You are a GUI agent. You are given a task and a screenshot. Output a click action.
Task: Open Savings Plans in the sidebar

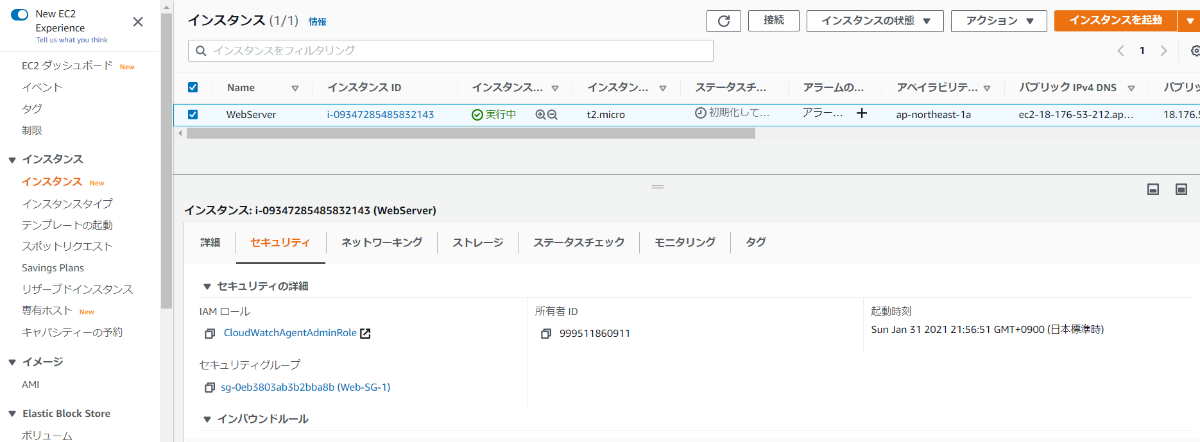click(x=53, y=268)
